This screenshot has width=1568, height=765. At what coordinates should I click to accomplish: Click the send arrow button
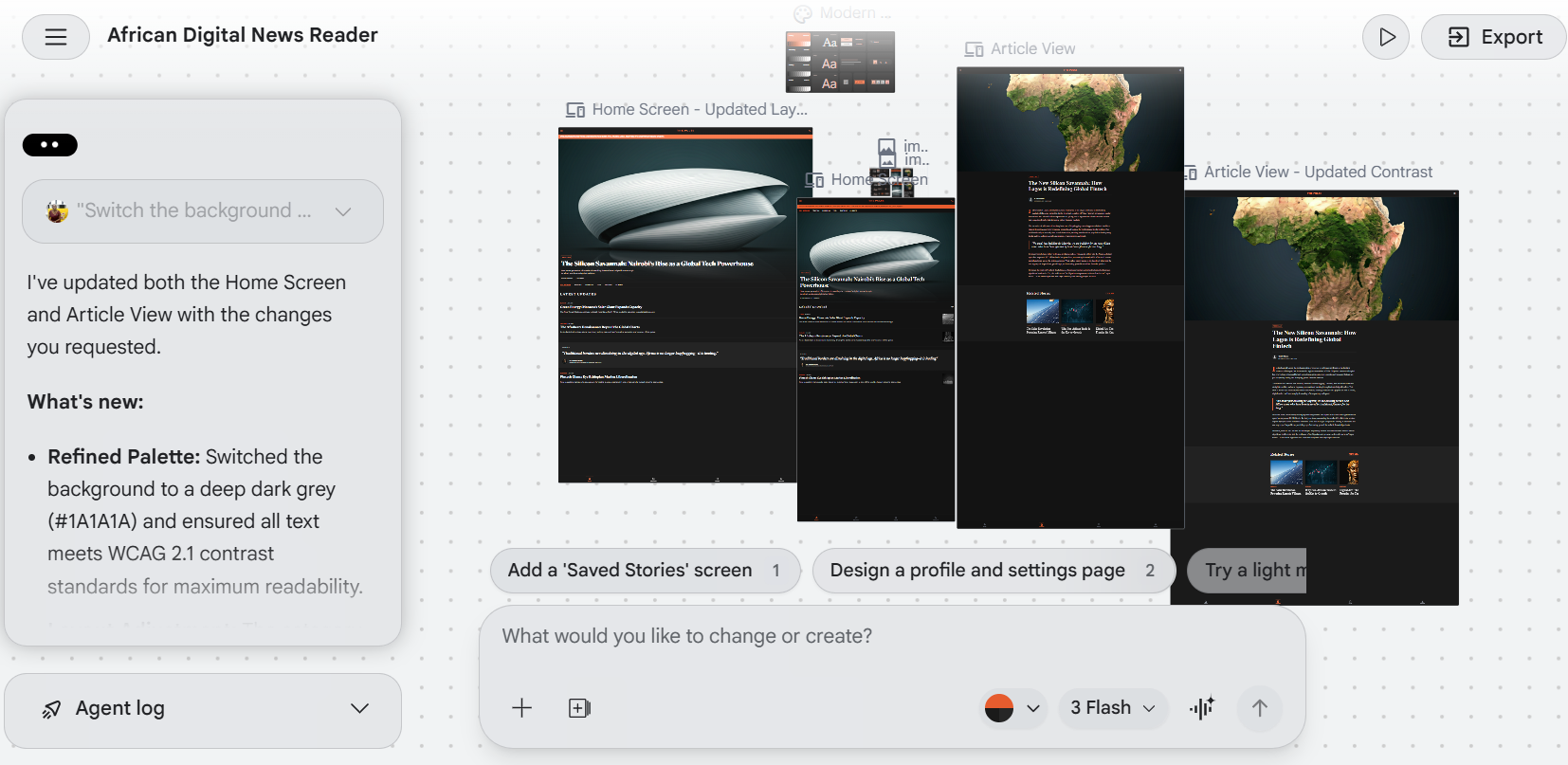pyautogui.click(x=1259, y=708)
